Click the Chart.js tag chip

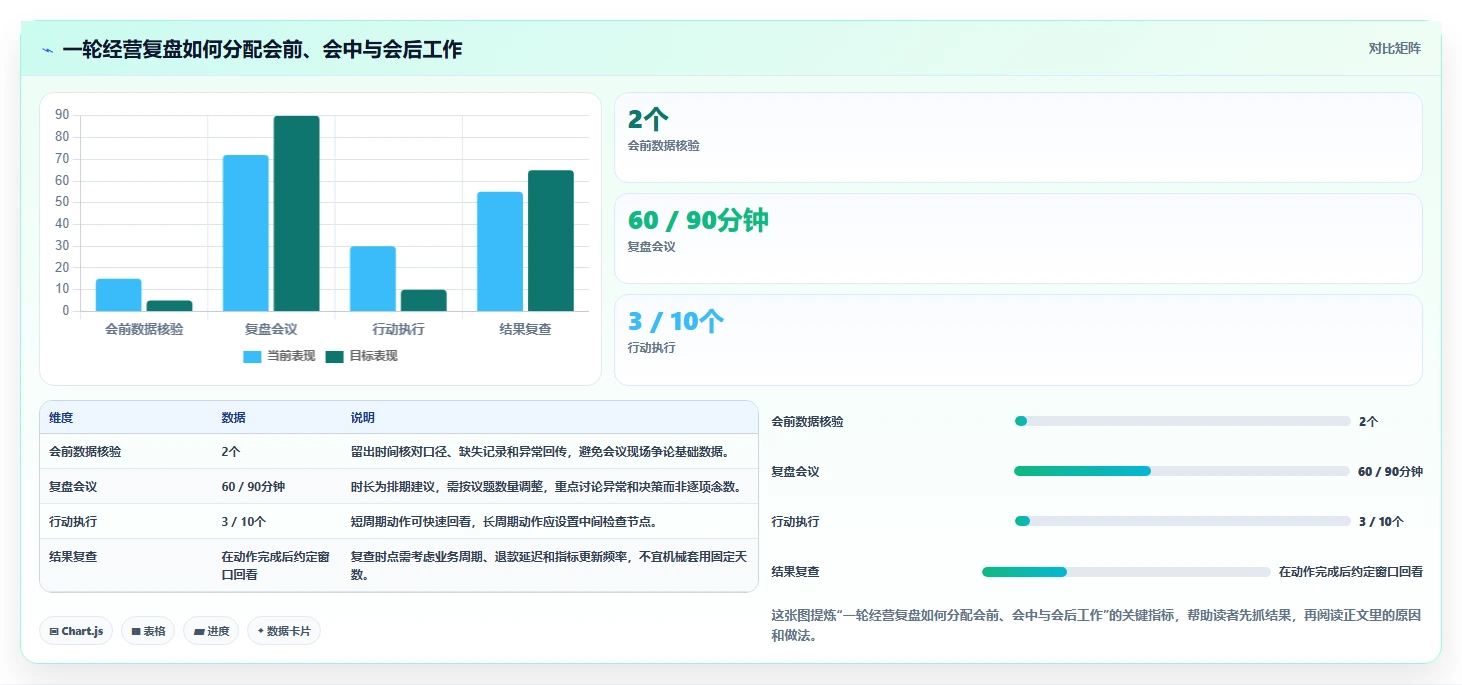76,631
